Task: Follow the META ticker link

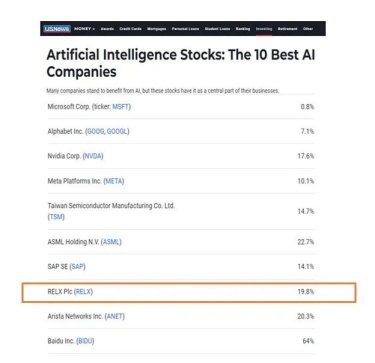Action: (x=114, y=181)
